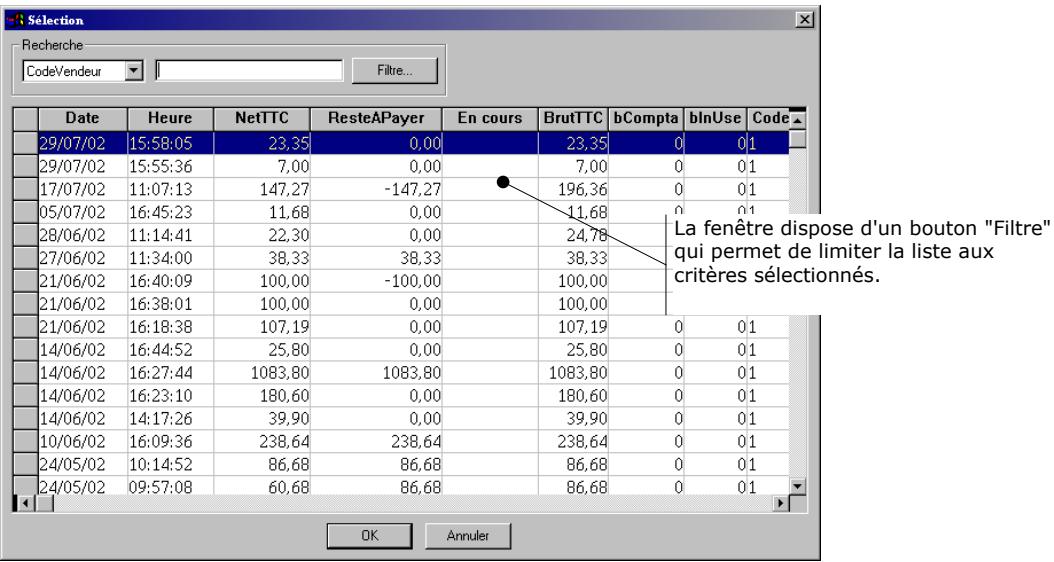Click the vertical scrollbar down arrow
Viewport: 1054px width, 562px height.
coord(797,486)
